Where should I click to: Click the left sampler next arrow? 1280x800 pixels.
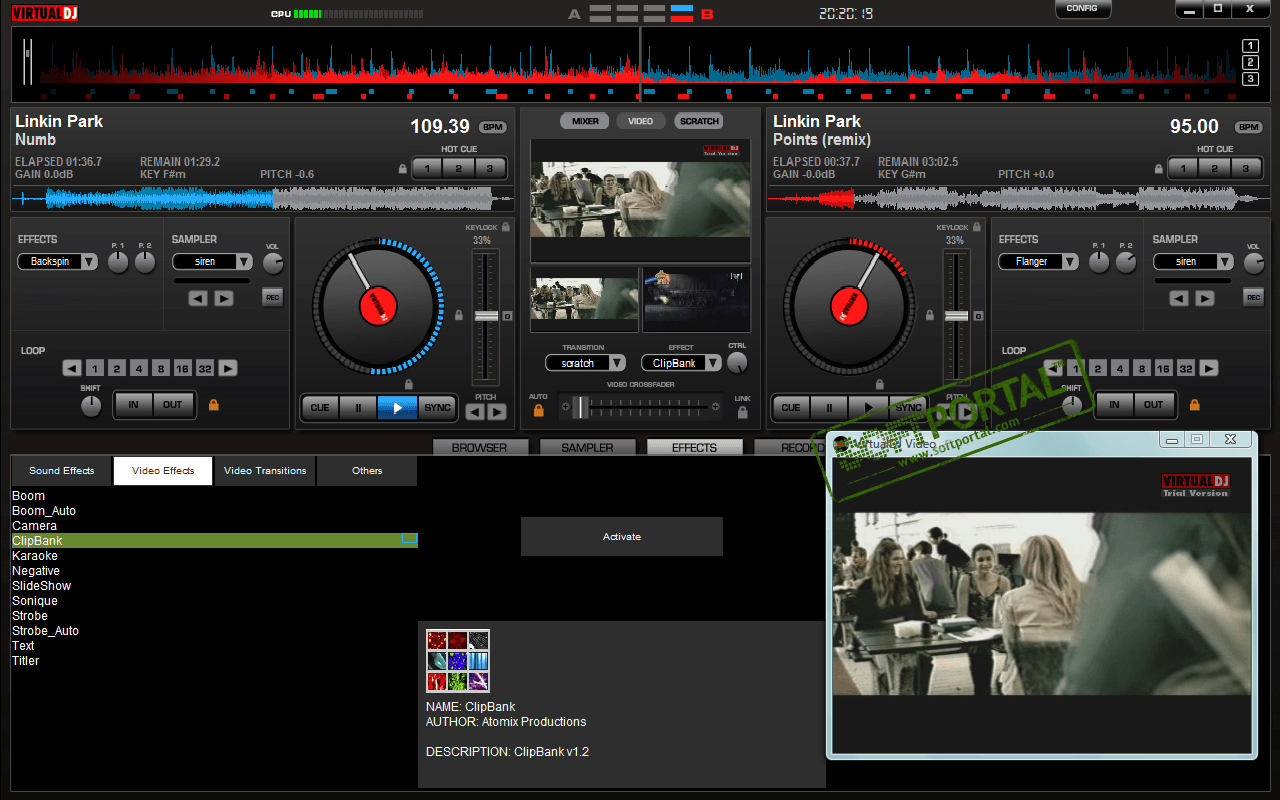coord(224,298)
